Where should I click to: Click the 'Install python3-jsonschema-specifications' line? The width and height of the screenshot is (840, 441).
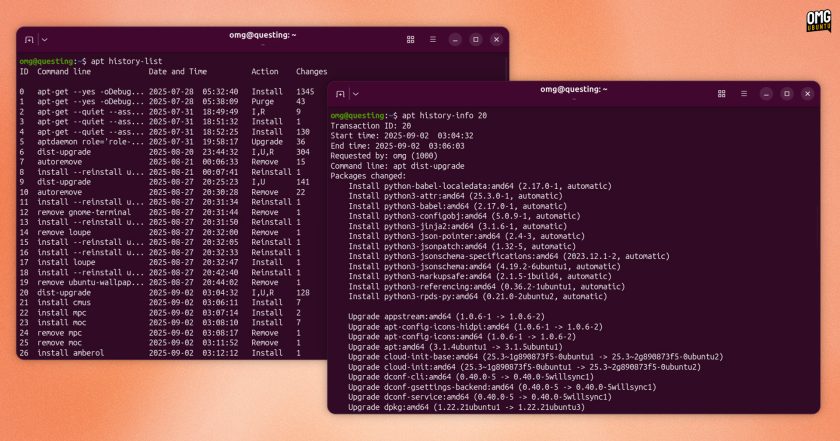509,256
